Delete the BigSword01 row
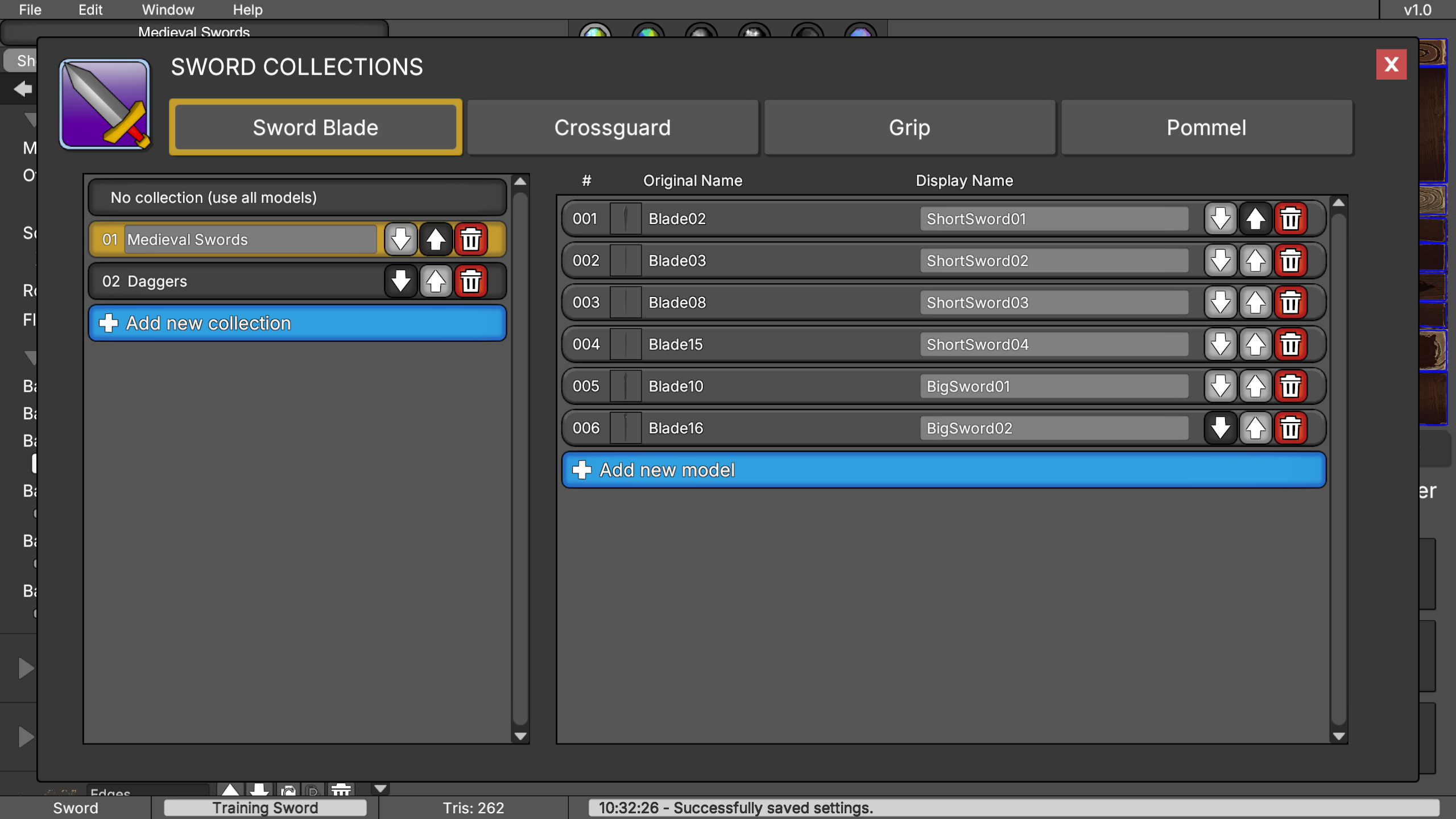The height and width of the screenshot is (819, 1456). pyautogui.click(x=1290, y=386)
